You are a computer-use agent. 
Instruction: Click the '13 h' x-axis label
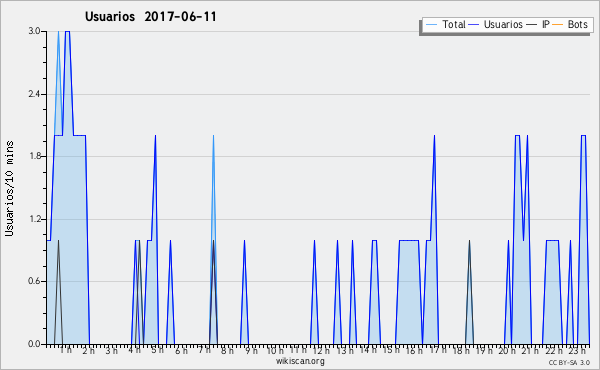click(345, 350)
